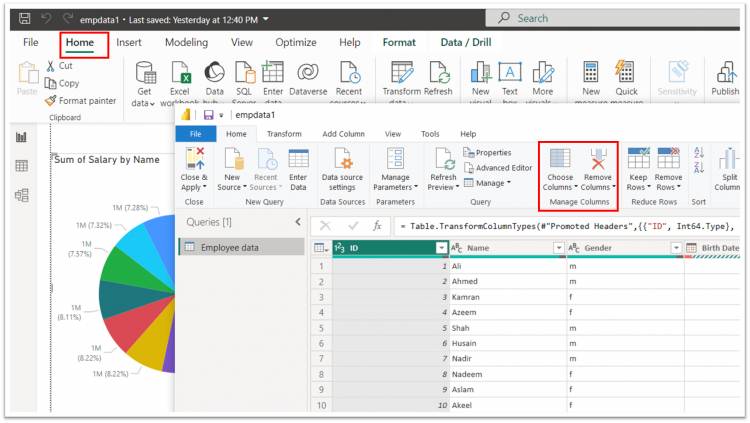Image resolution: width=750 pixels, height=423 pixels.
Task: Select the cell containing Kamran
Action: (x=508, y=297)
